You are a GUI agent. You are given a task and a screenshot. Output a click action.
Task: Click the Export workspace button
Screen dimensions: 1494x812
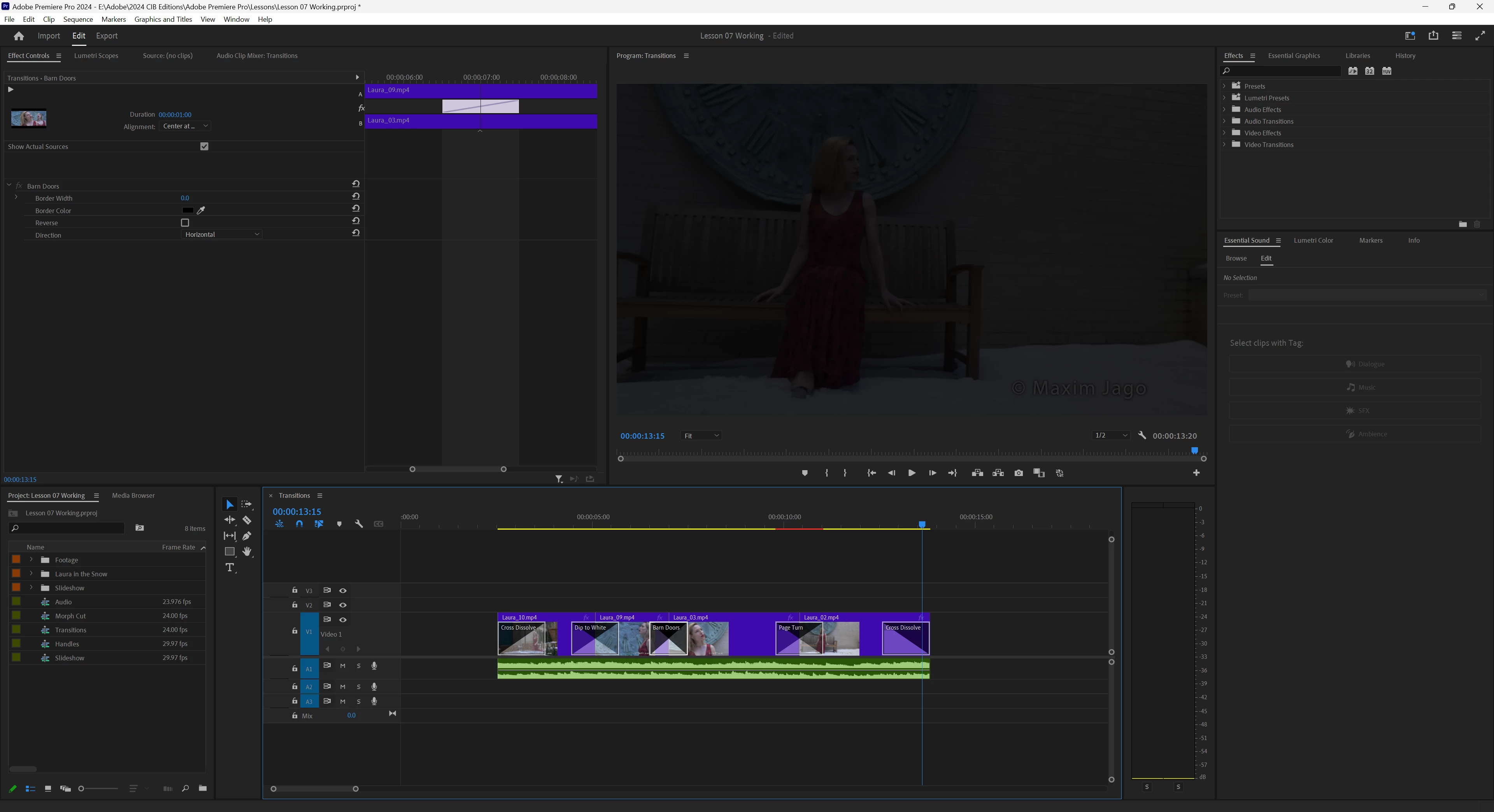tap(106, 36)
